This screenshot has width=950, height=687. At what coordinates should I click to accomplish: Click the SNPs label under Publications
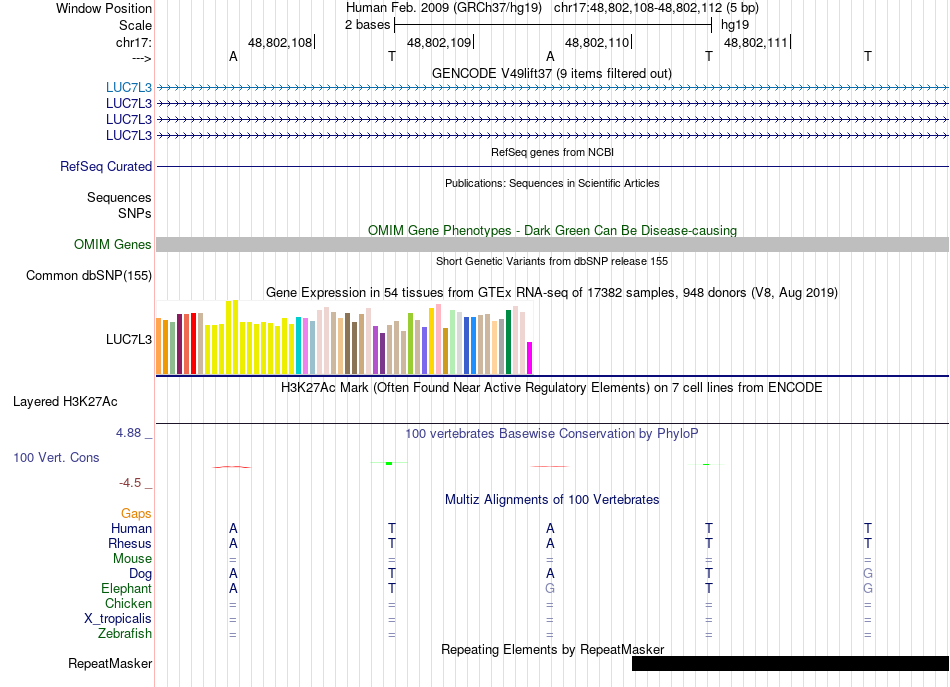click(x=135, y=213)
